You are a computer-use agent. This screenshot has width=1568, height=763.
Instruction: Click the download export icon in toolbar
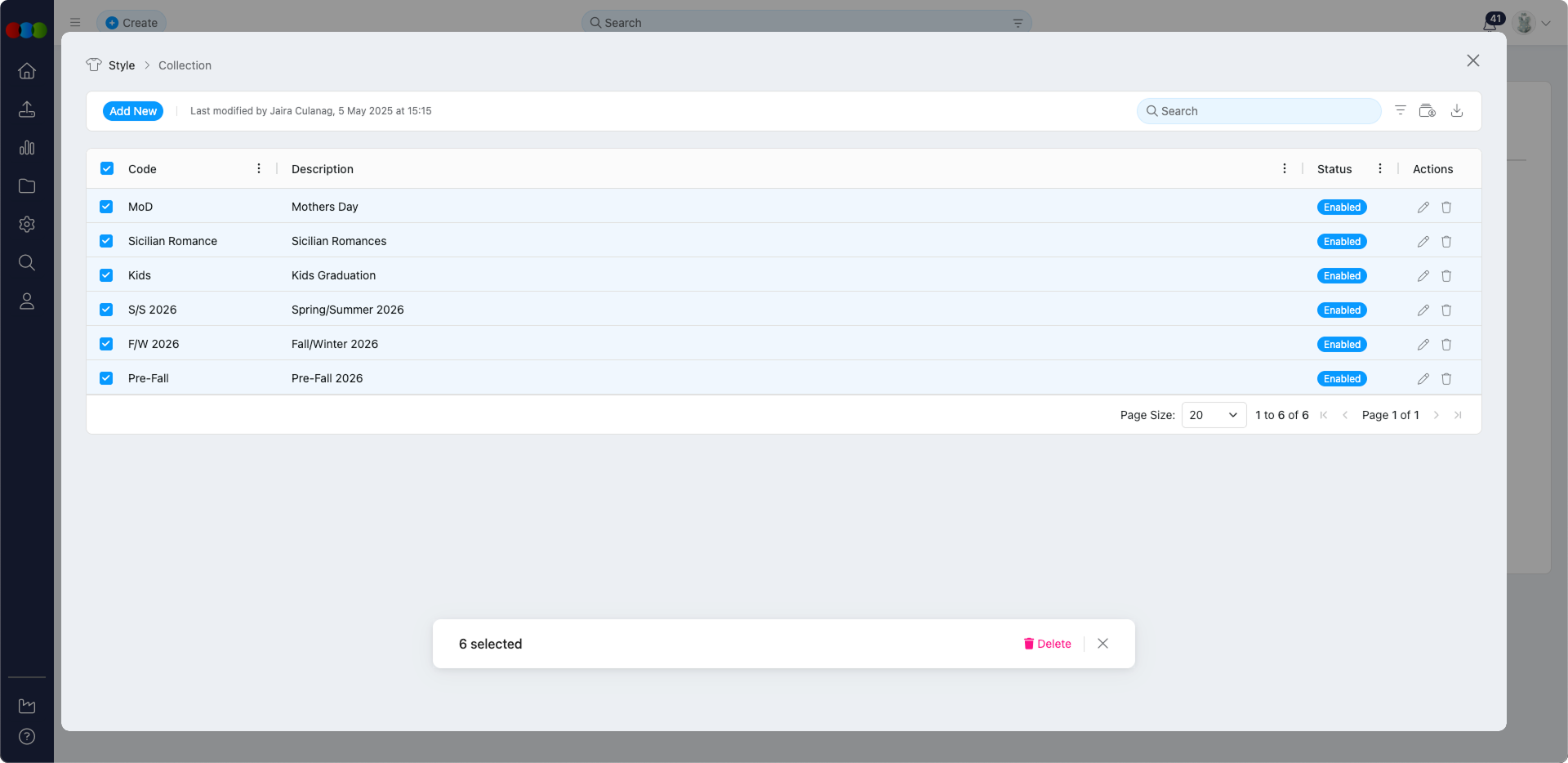(x=1456, y=111)
